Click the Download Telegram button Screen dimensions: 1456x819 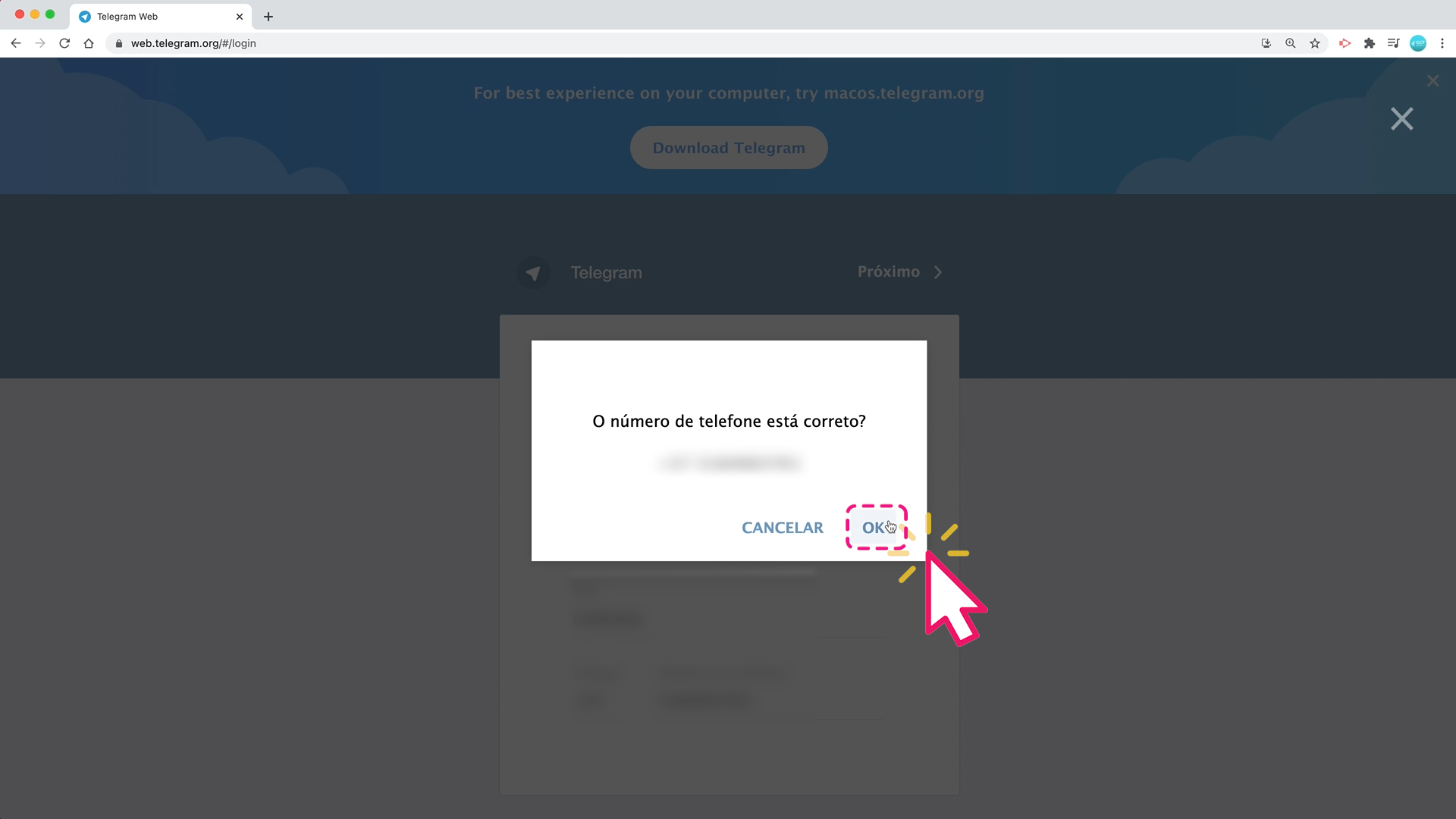[x=728, y=148]
